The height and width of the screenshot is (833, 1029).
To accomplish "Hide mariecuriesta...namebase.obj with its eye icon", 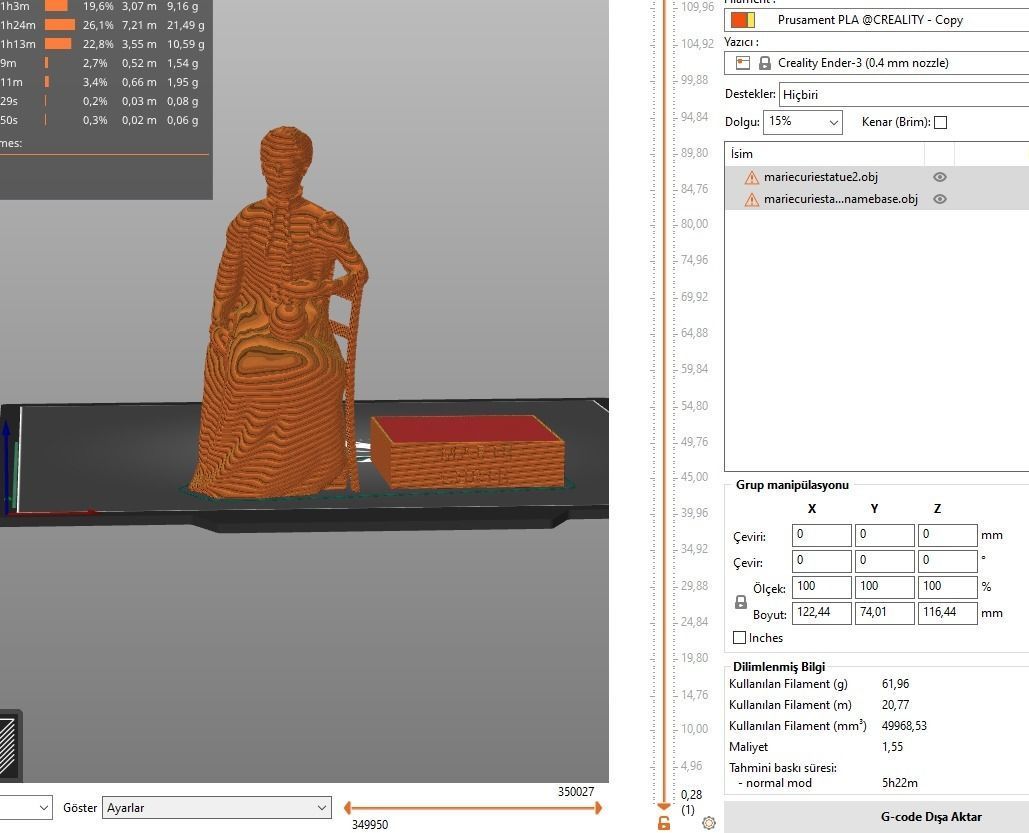I will (940, 200).
